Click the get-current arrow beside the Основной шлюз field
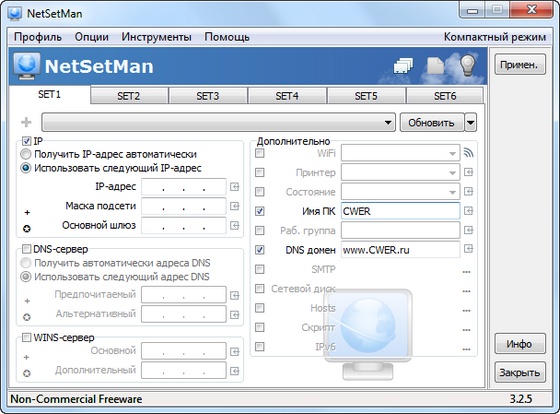The height and width of the screenshot is (414, 560). click(234, 225)
